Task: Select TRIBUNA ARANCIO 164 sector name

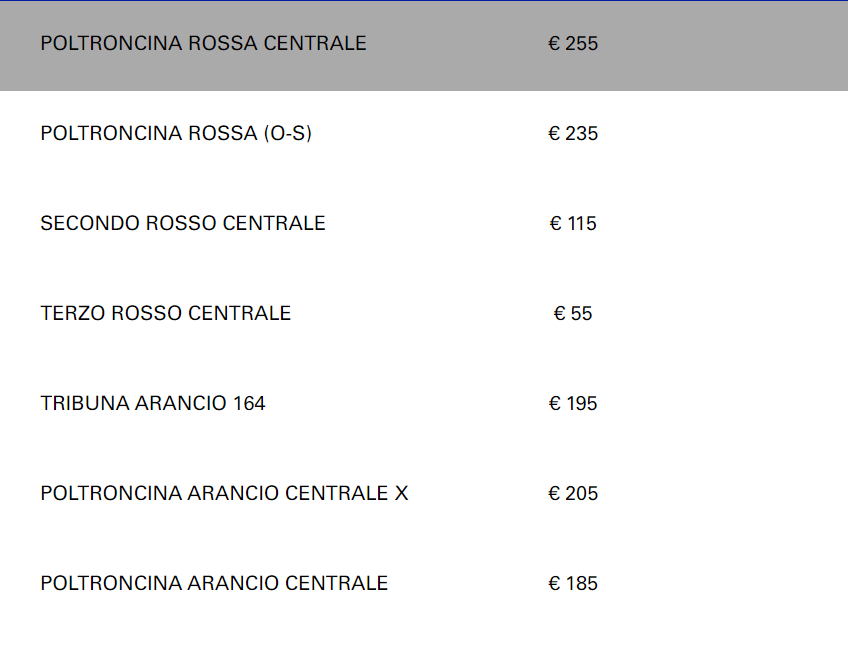Action: coord(153,404)
